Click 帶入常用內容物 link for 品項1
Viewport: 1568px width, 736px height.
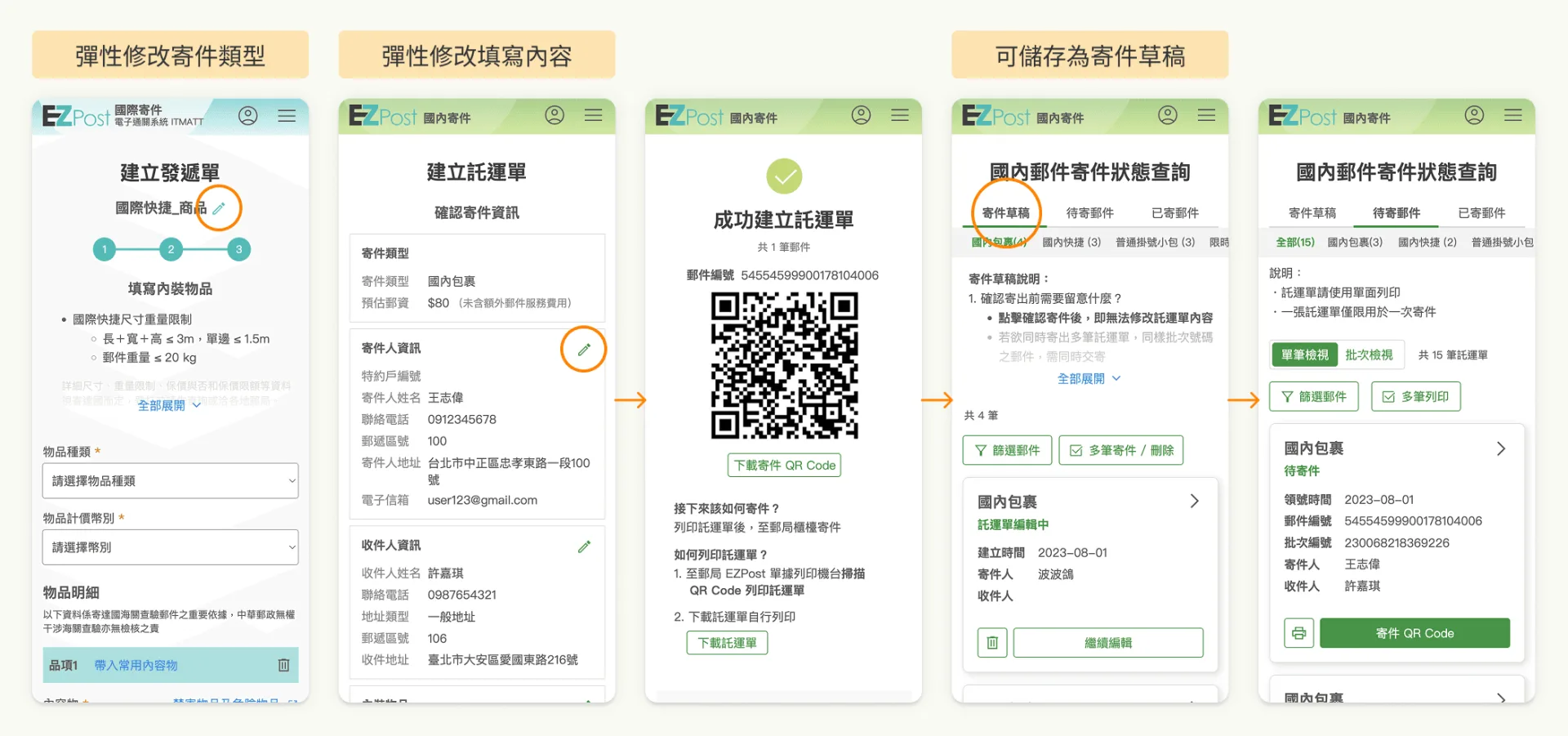click(136, 666)
